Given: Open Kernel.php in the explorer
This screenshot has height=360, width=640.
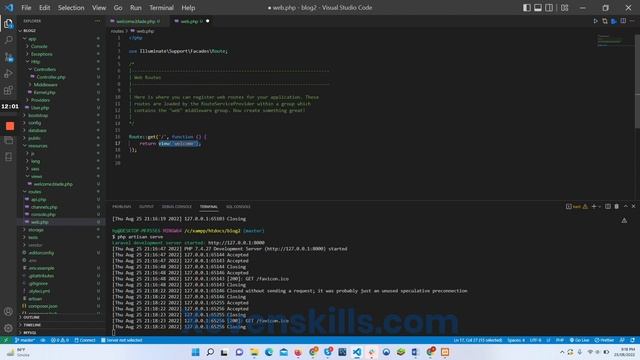Looking at the screenshot, I should (44, 92).
